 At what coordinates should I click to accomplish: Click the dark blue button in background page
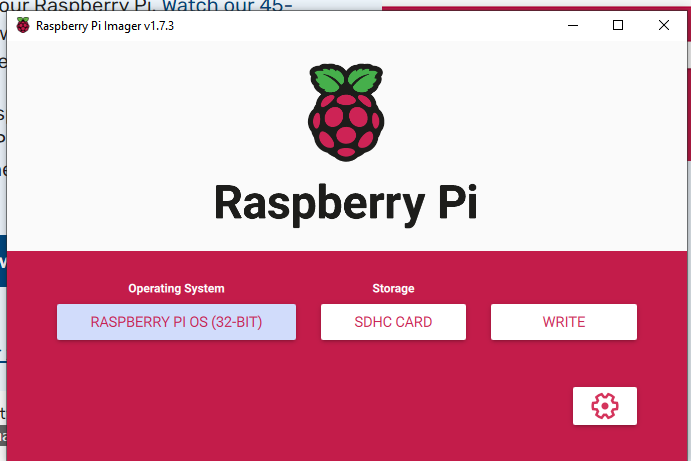(3, 262)
